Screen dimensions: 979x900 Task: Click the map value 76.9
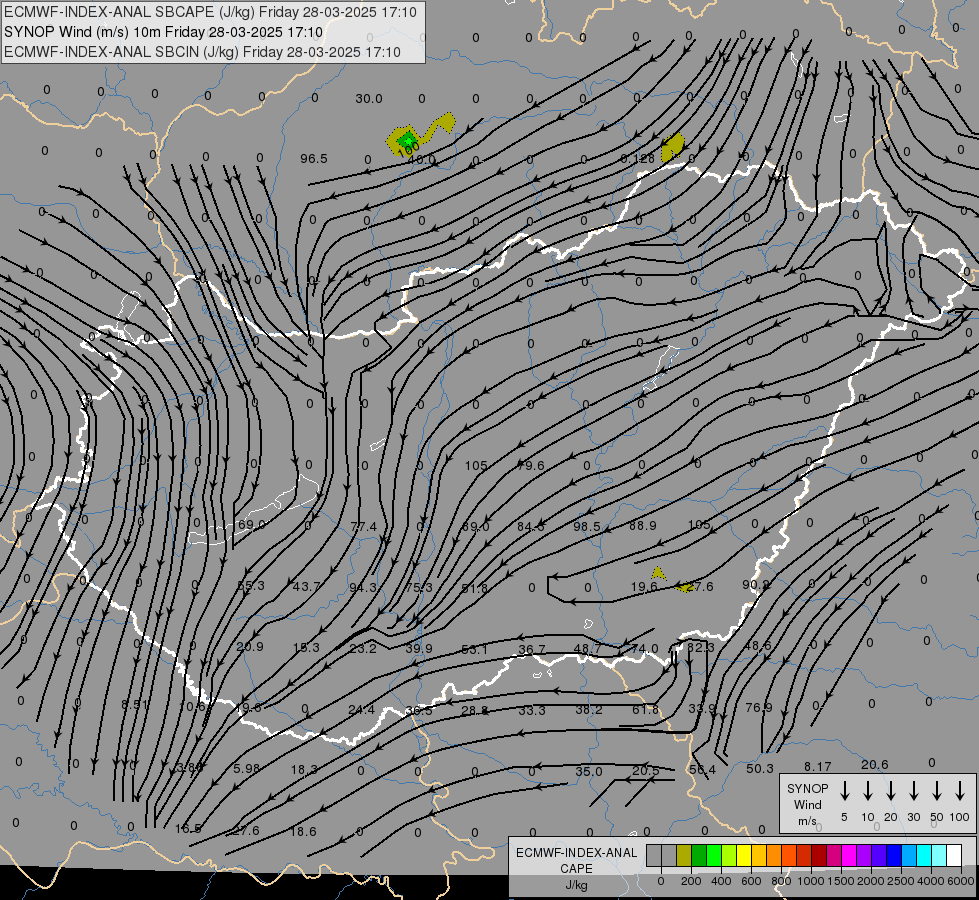[x=759, y=707]
